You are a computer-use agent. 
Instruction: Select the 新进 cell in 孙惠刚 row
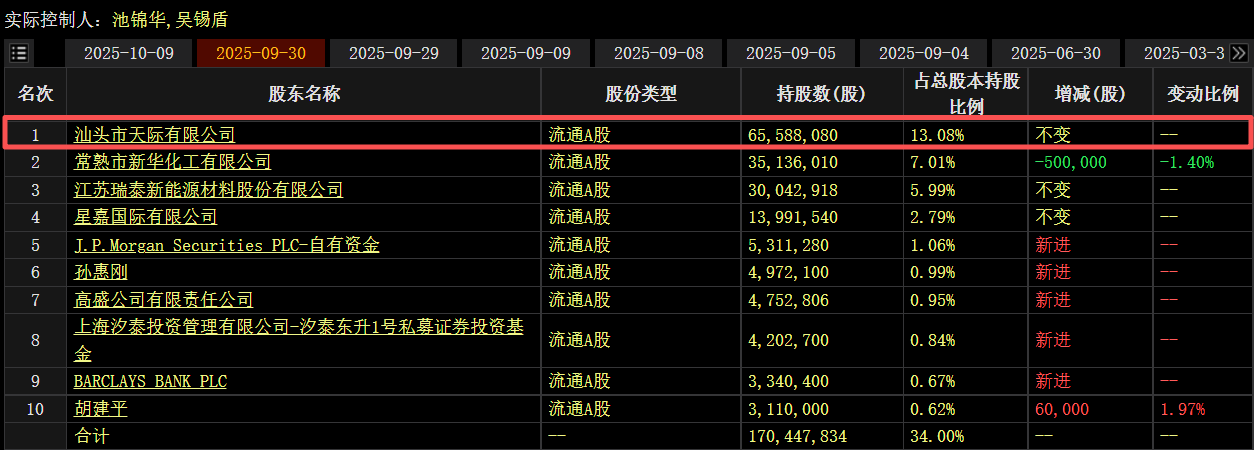click(x=1053, y=272)
